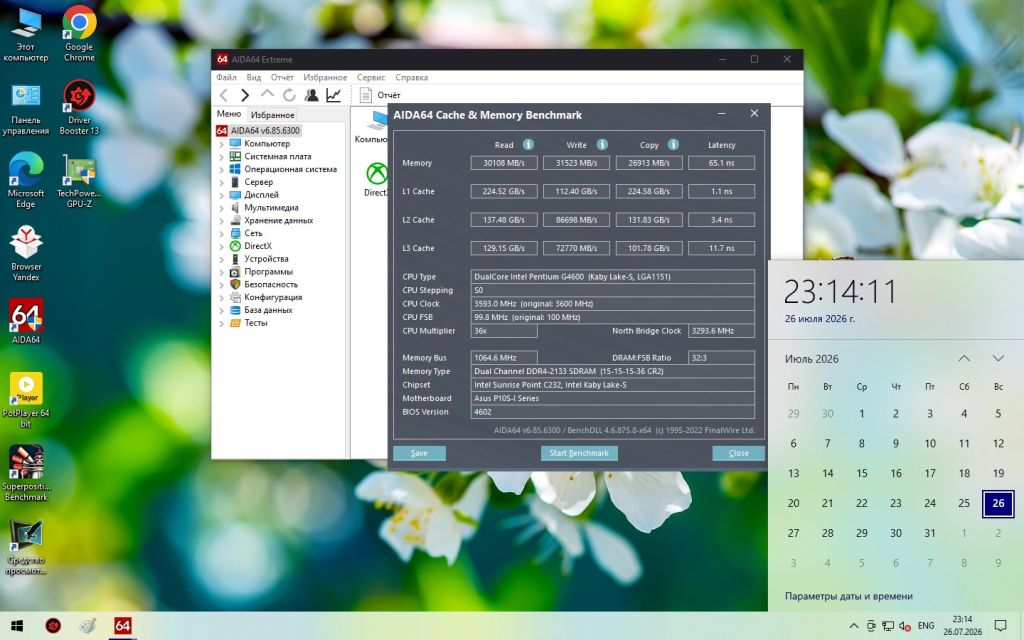The image size is (1024, 640).
Task: Select the Тесты tree item
Action: tap(255, 323)
